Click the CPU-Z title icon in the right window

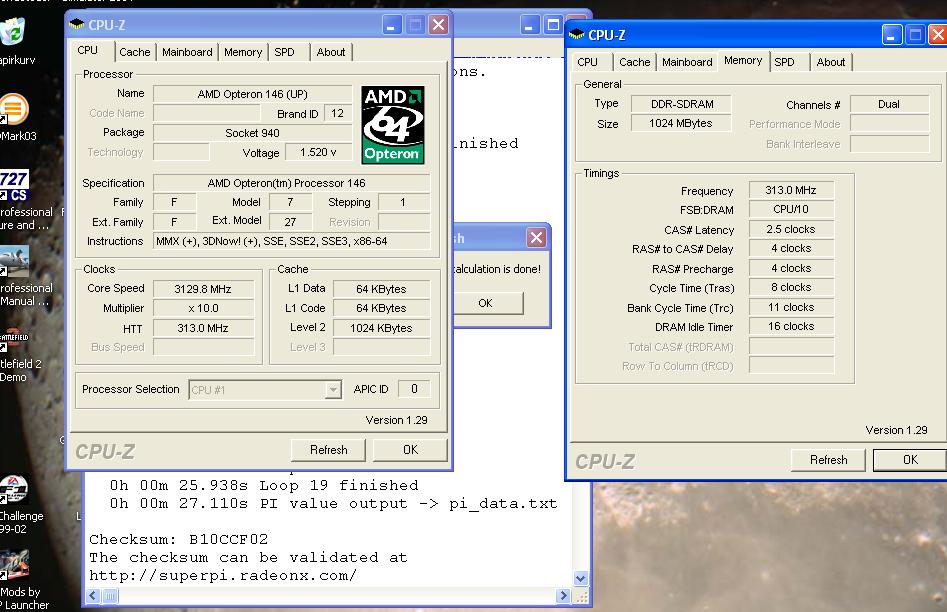tap(577, 34)
